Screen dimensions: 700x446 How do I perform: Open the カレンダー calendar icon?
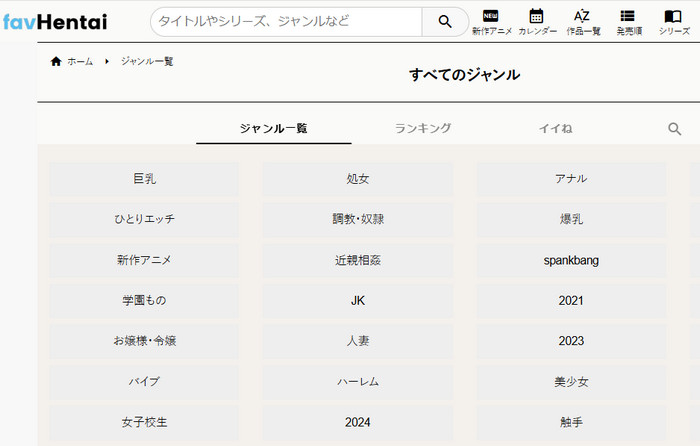tap(537, 21)
